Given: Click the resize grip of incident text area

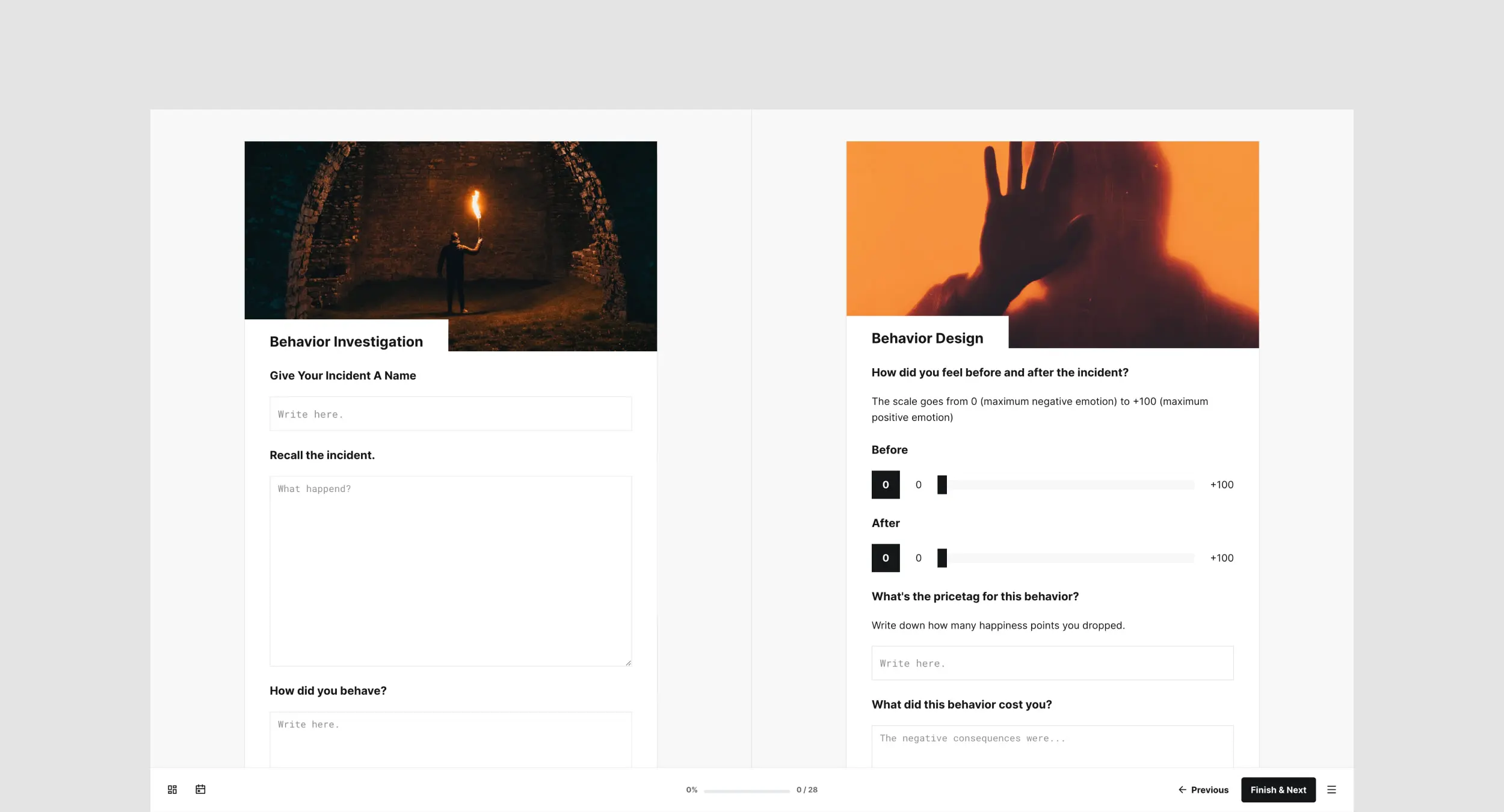Looking at the screenshot, I should coord(628,663).
